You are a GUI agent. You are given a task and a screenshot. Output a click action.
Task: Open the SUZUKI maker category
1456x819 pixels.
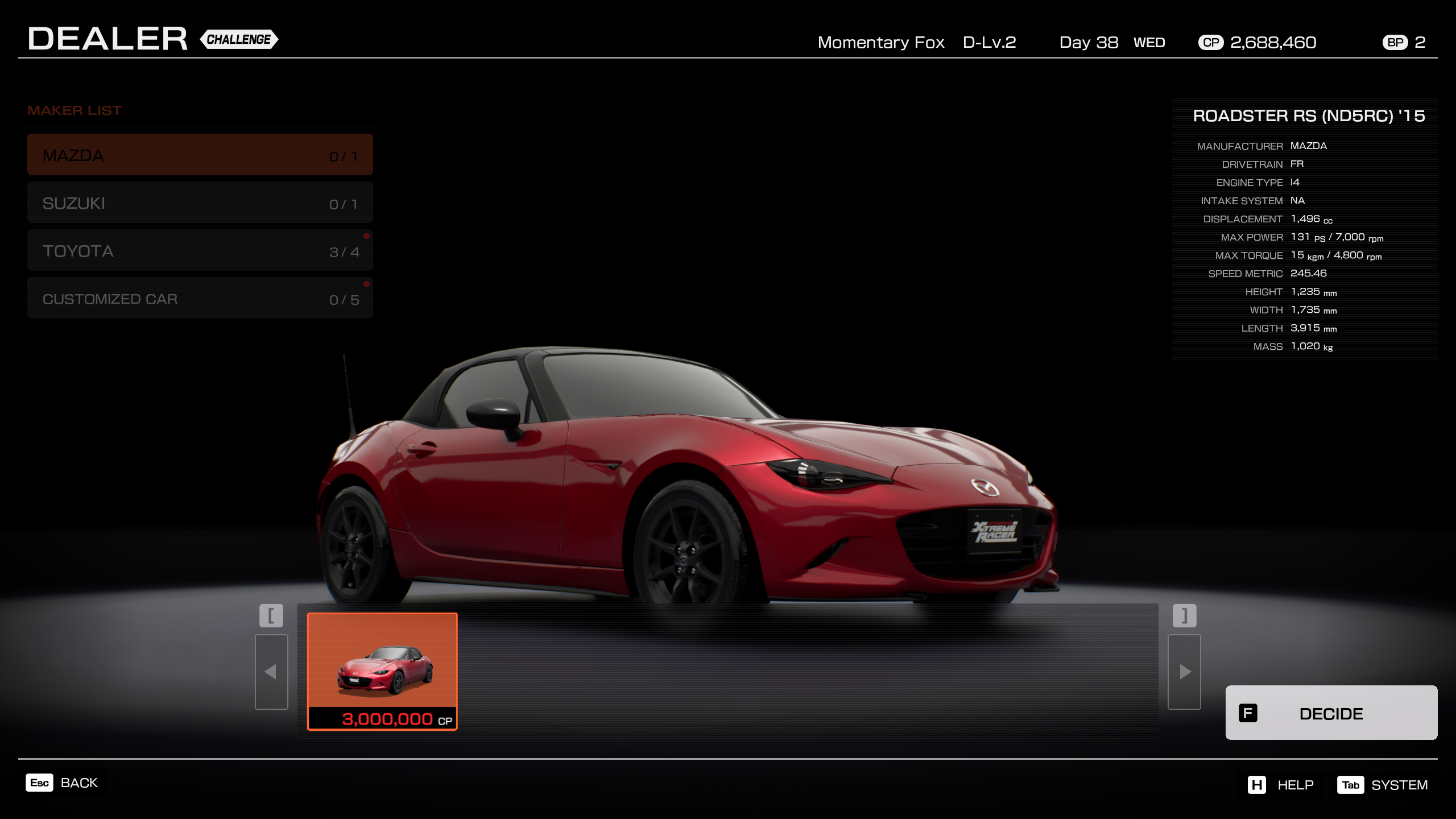click(x=199, y=202)
